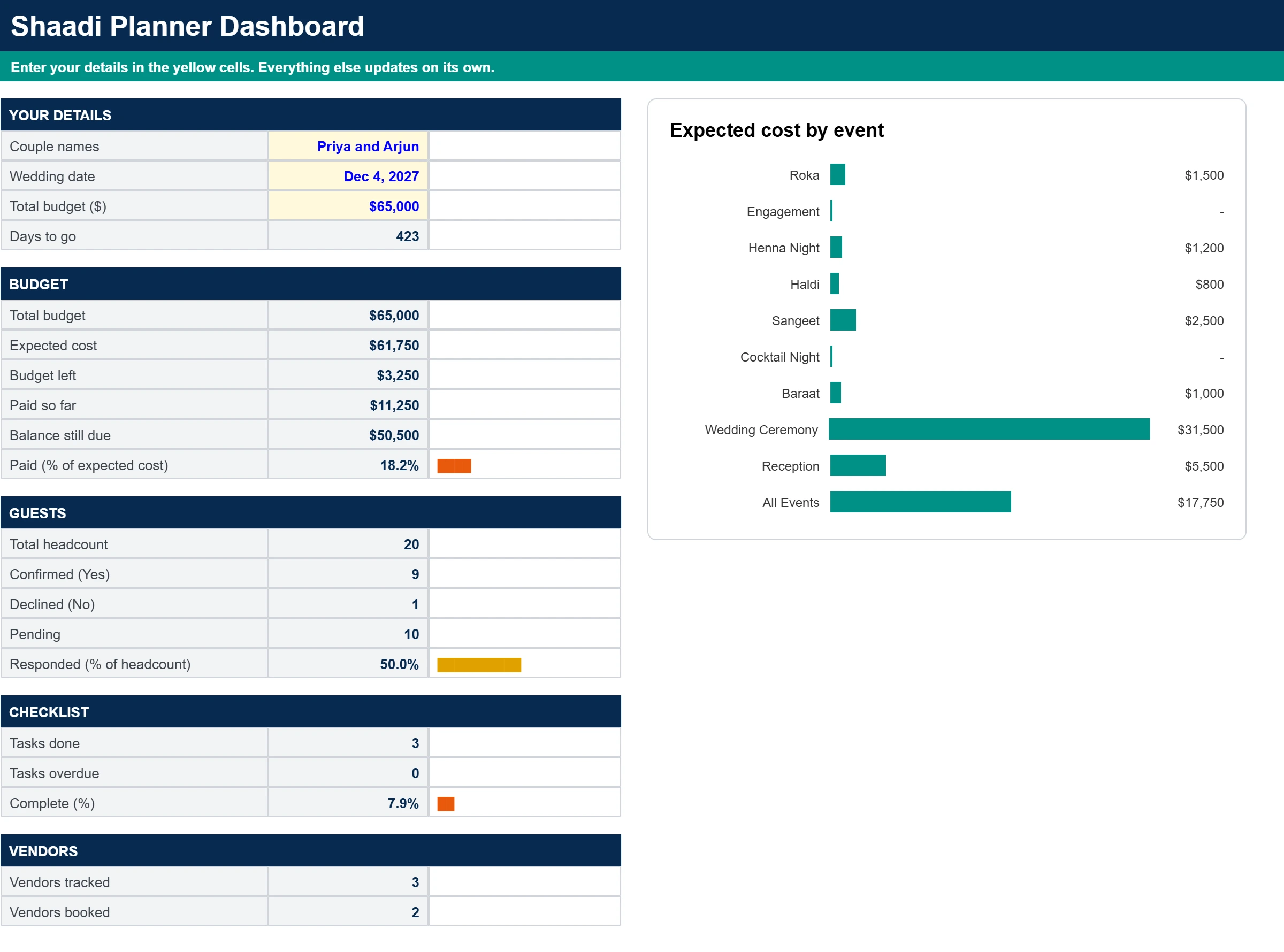Click the Sangeet bar in the chart

pyautogui.click(x=843, y=320)
